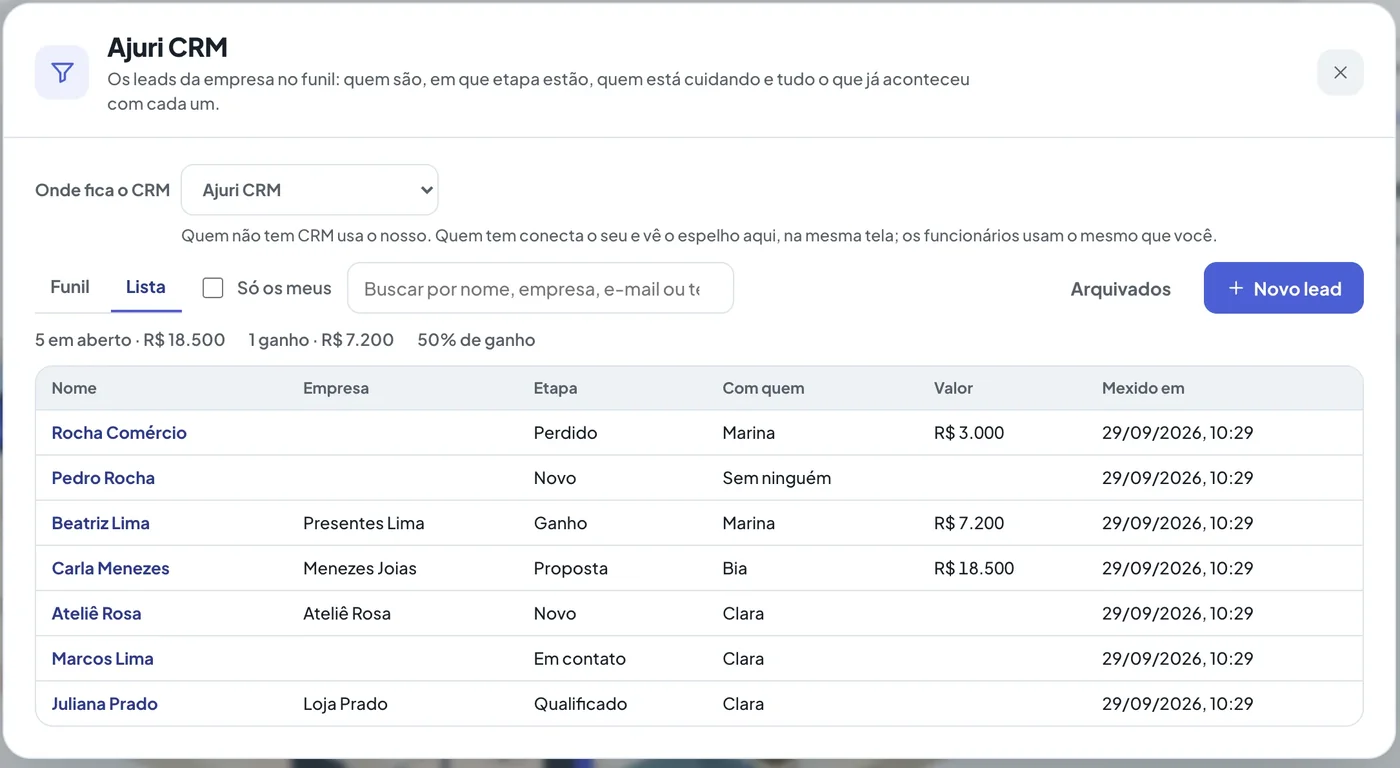Screen dimensions: 1400x768
Task: Click the R$ 3.000 value cell
Action: coord(969,433)
